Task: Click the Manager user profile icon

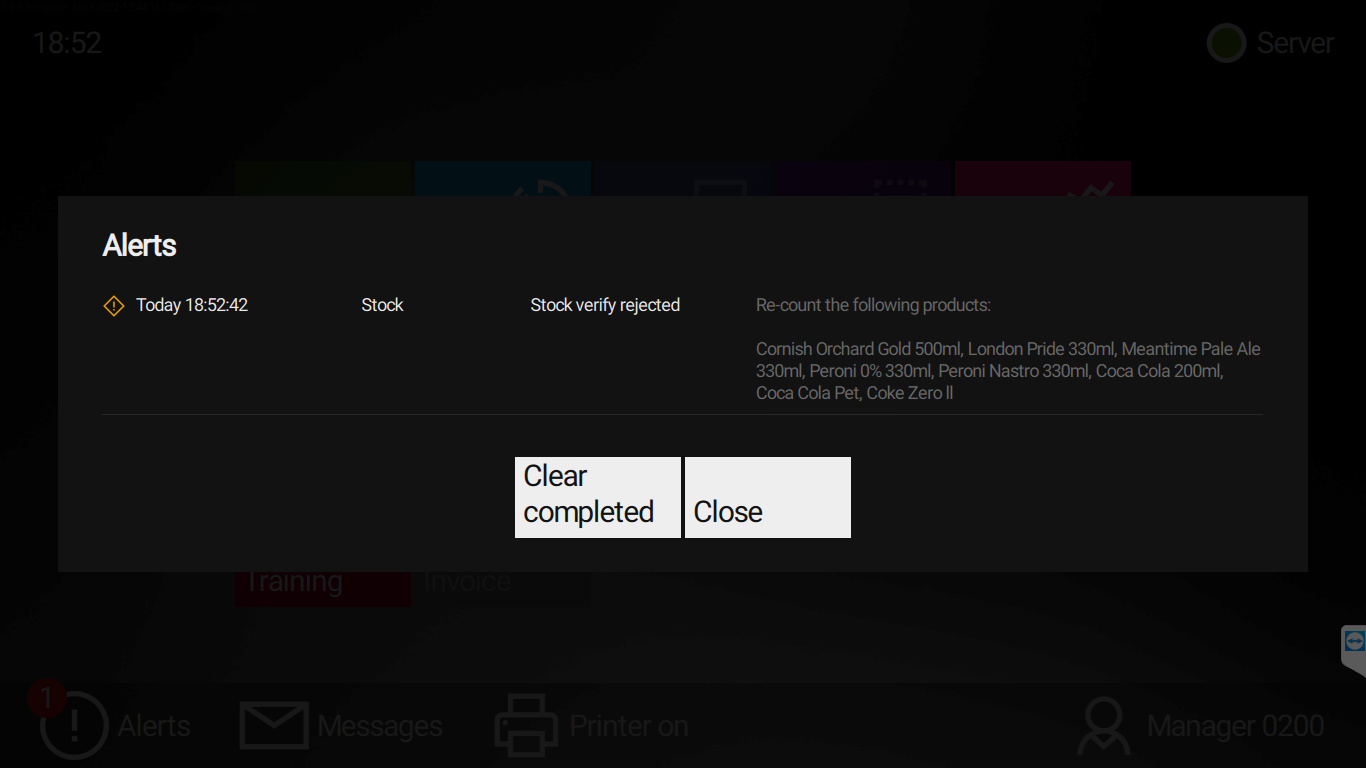Action: (x=1104, y=726)
